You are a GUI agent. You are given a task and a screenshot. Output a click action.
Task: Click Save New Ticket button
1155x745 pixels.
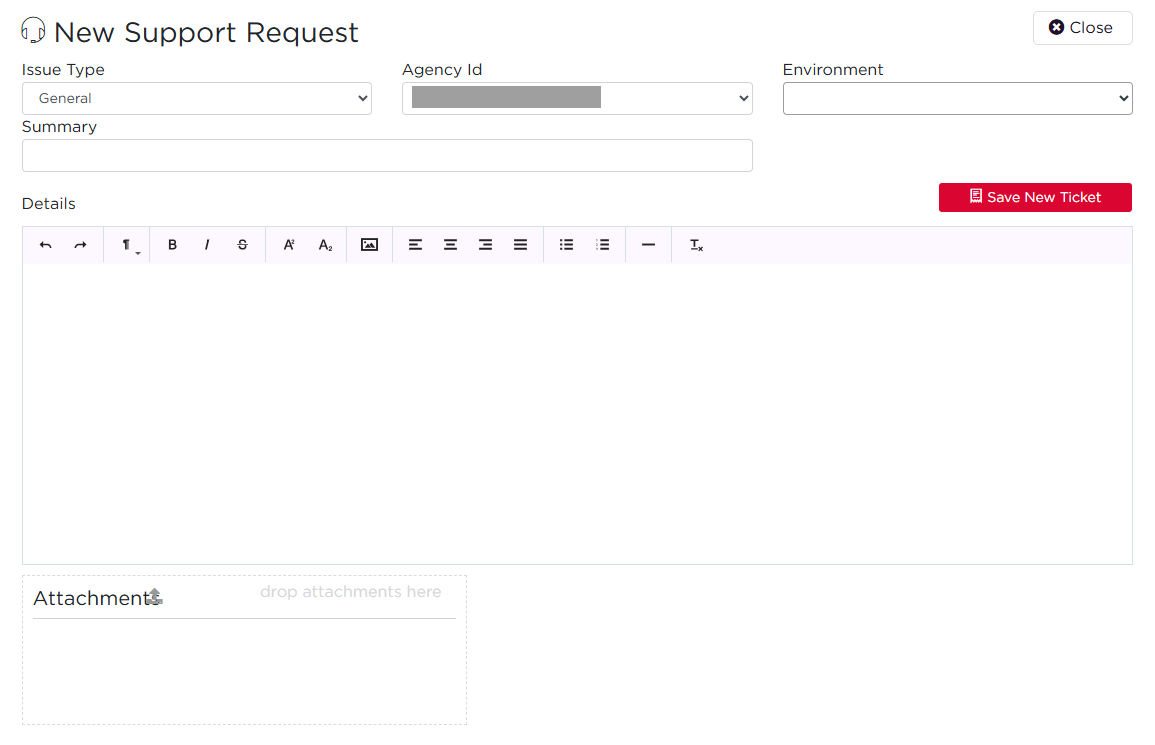[x=1035, y=198]
